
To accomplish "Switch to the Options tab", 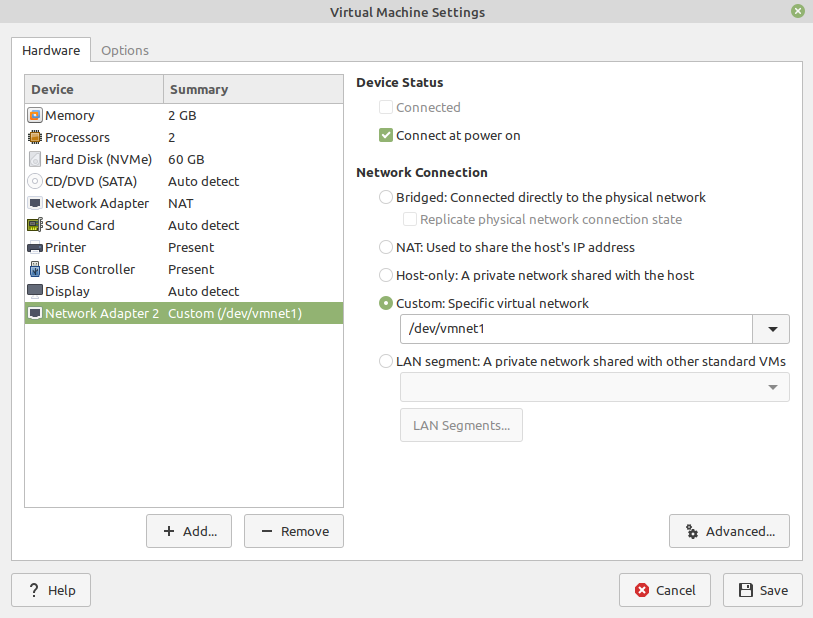I will [125, 51].
